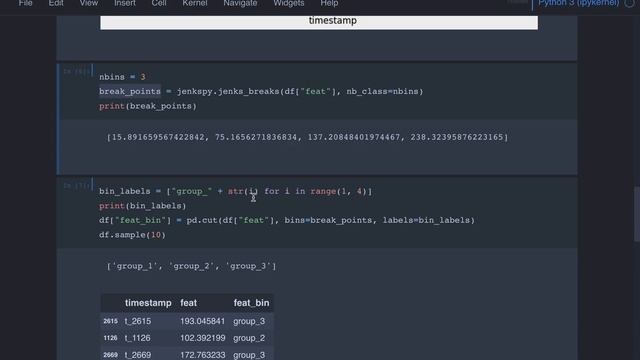Open the Kernel menu
Screen dimensions: 640x360
(195, 3)
